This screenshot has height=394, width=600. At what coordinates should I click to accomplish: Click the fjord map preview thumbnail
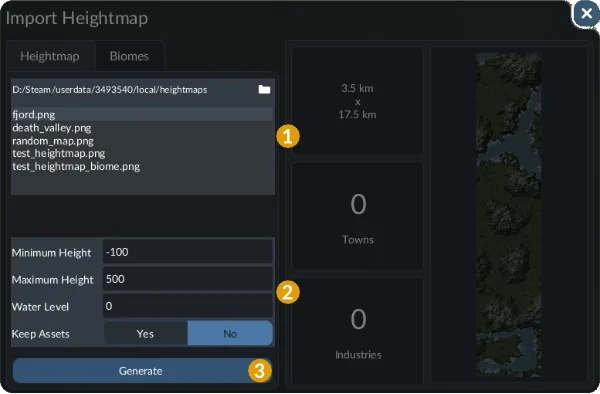509,215
